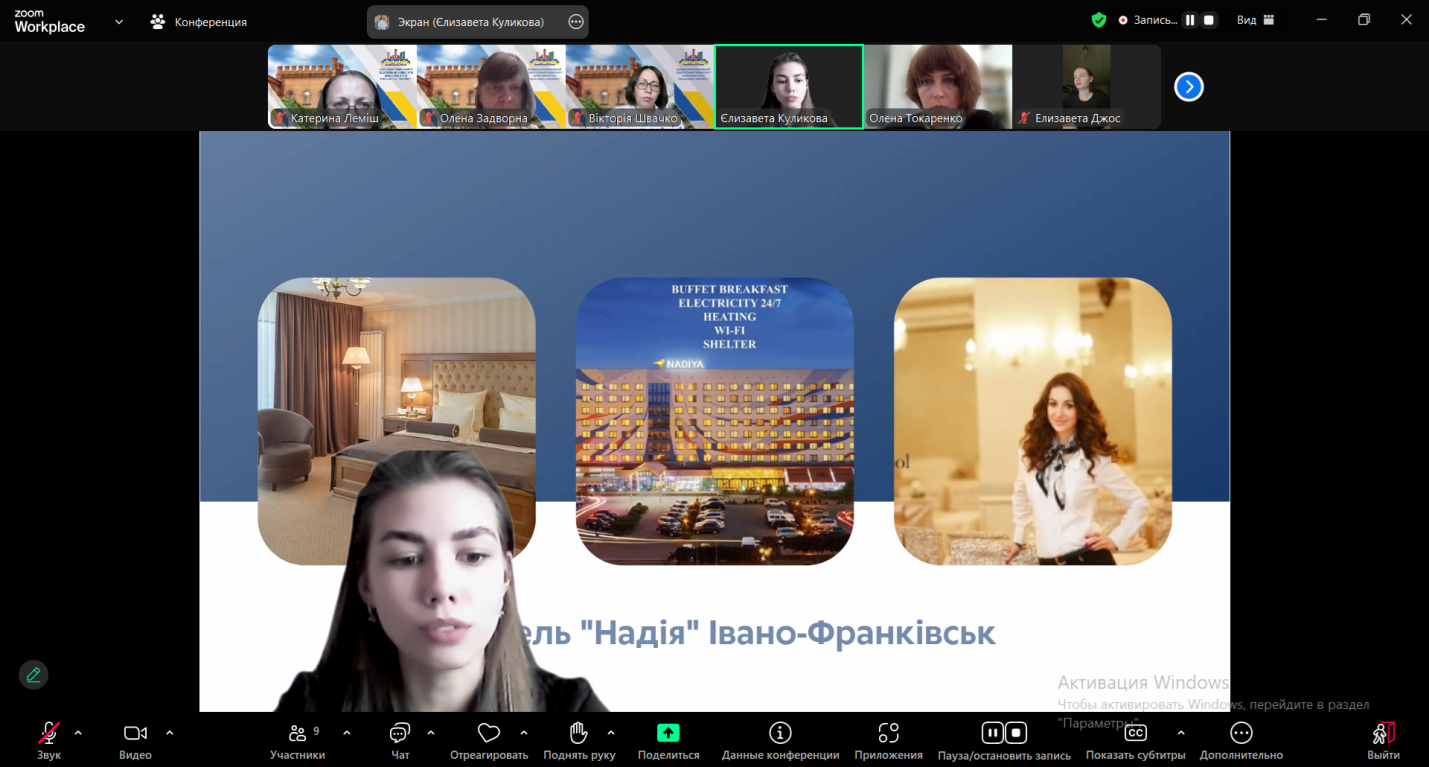Open Дополнительно more options menu
The width and height of the screenshot is (1429, 767).
[x=1241, y=740]
